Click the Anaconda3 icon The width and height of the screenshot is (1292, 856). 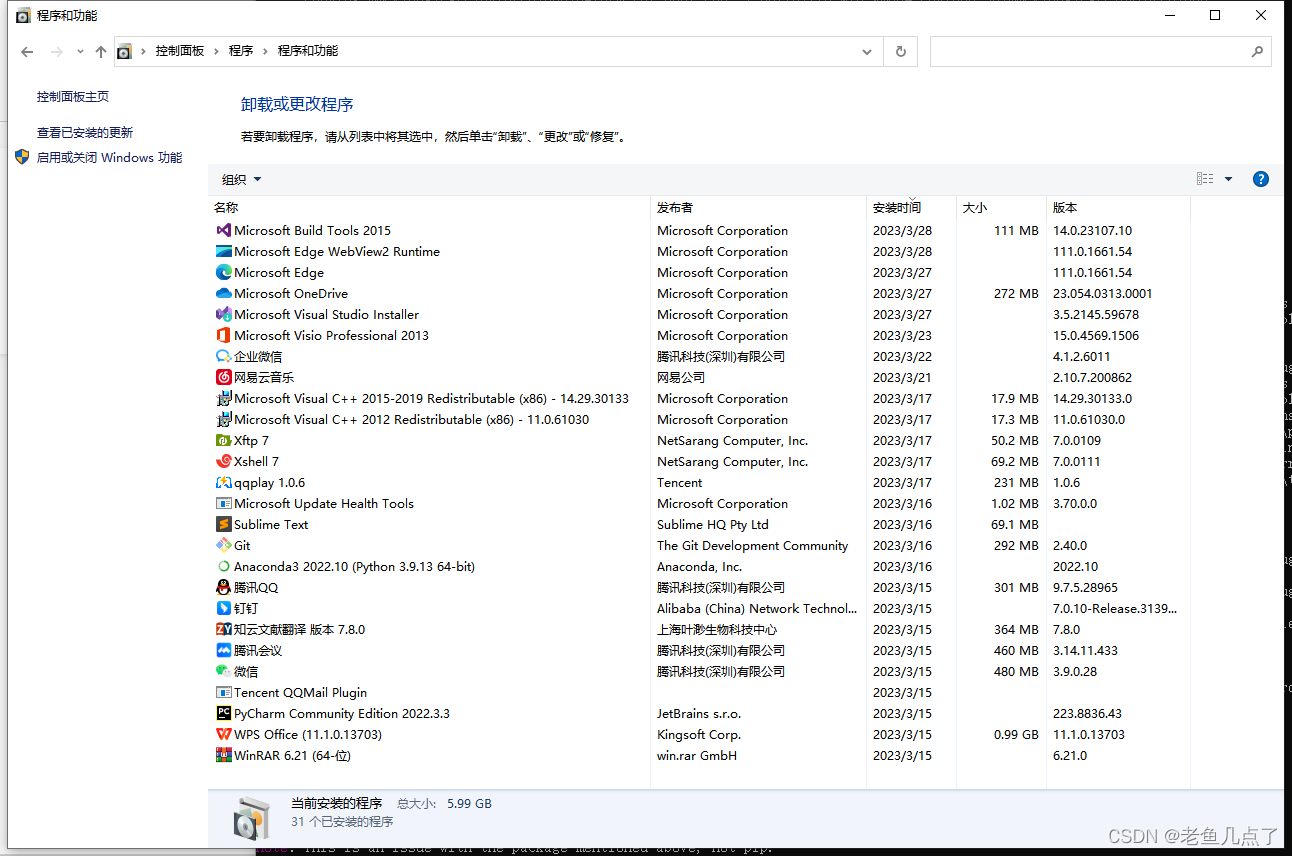224,566
